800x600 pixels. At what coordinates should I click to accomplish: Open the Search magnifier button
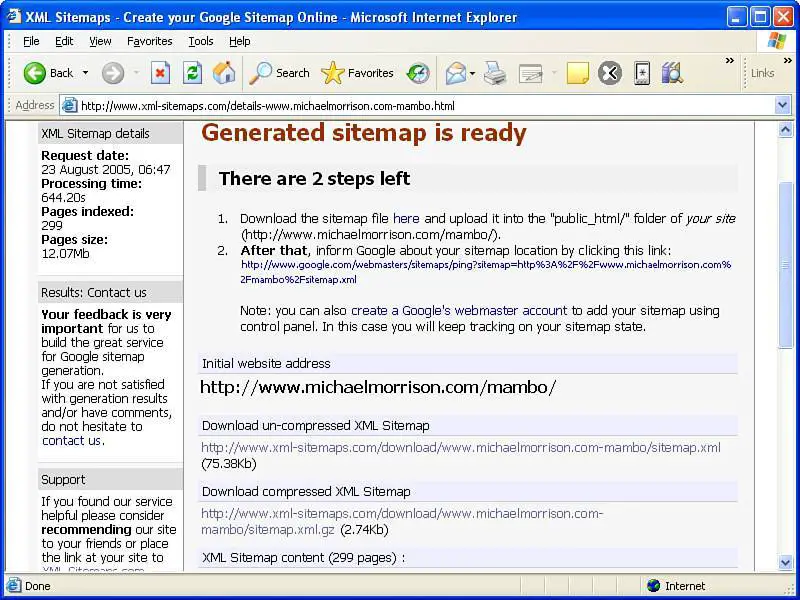pyautogui.click(x=279, y=73)
